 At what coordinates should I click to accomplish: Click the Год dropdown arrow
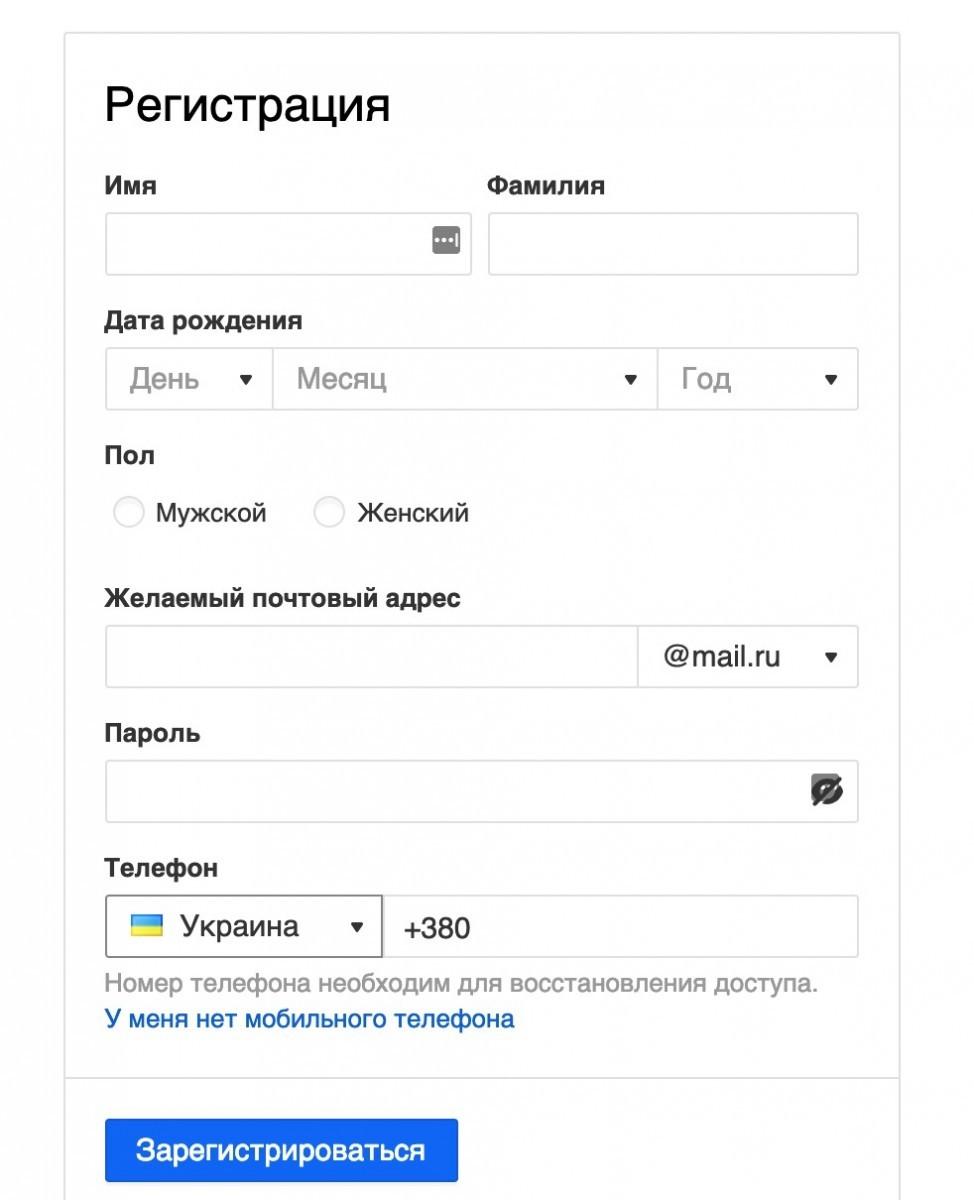pyautogui.click(x=830, y=380)
